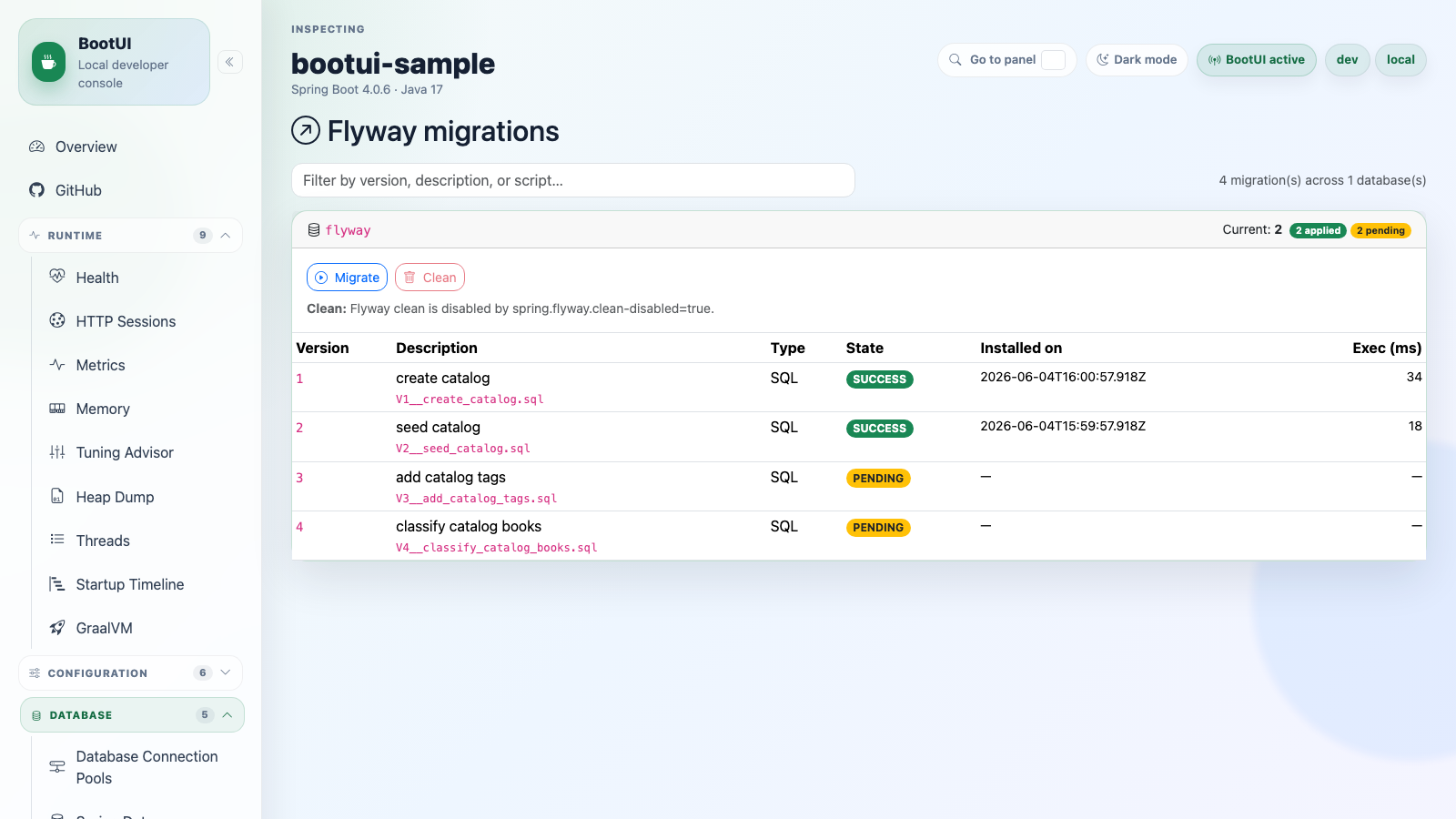Click the classify catalog books description

coord(469,526)
